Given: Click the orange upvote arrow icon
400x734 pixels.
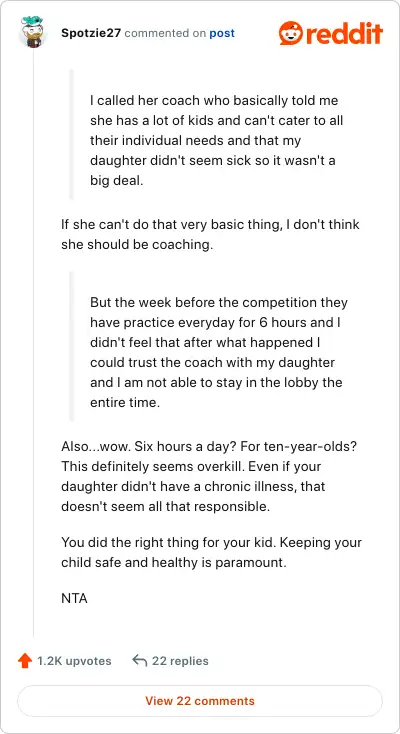Looking at the screenshot, I should 24,661.
